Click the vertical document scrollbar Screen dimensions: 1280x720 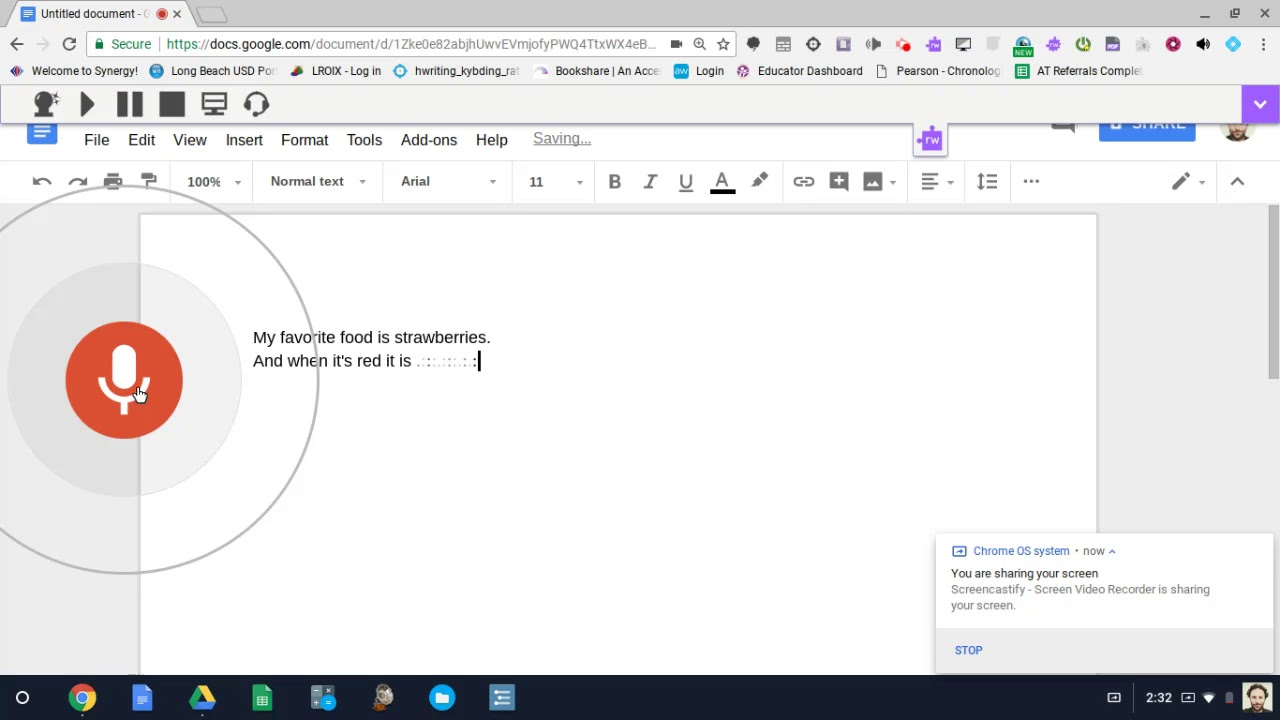click(1273, 292)
